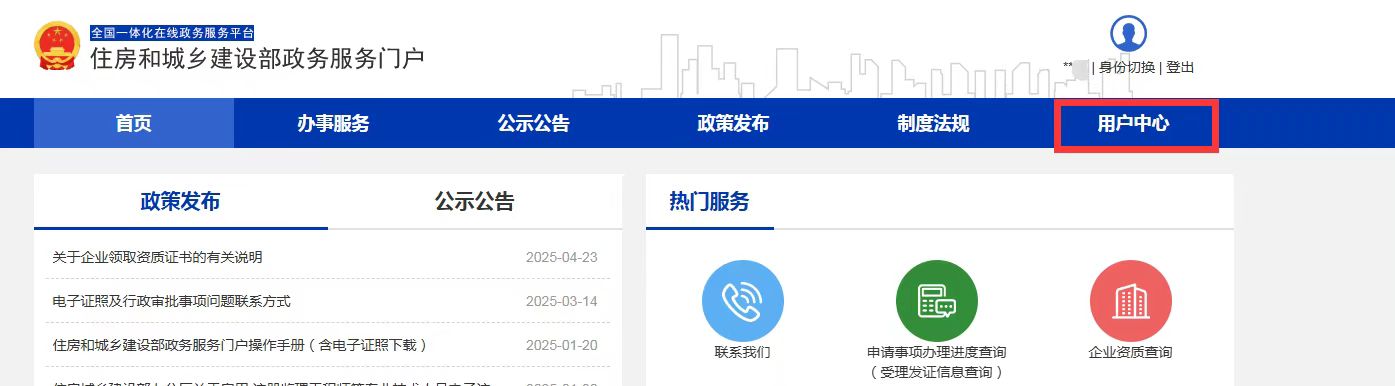
Task: Open 办事服务 navigation item
Action: point(333,123)
